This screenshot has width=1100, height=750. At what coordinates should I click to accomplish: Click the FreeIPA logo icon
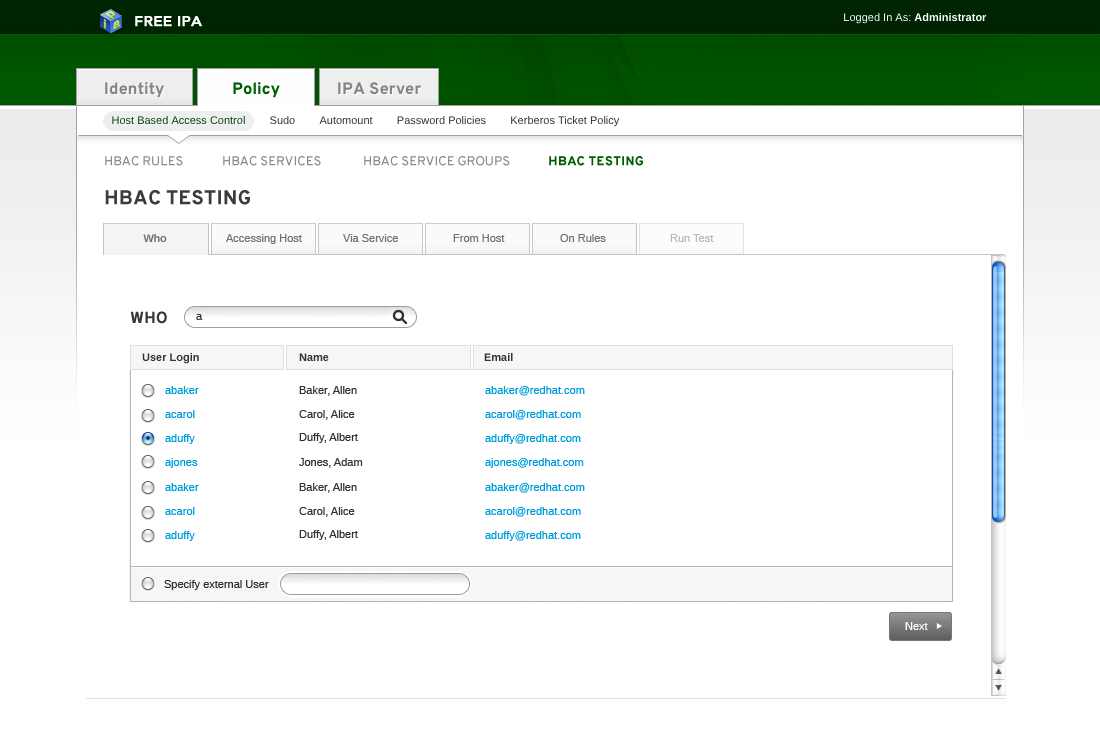tap(111, 20)
